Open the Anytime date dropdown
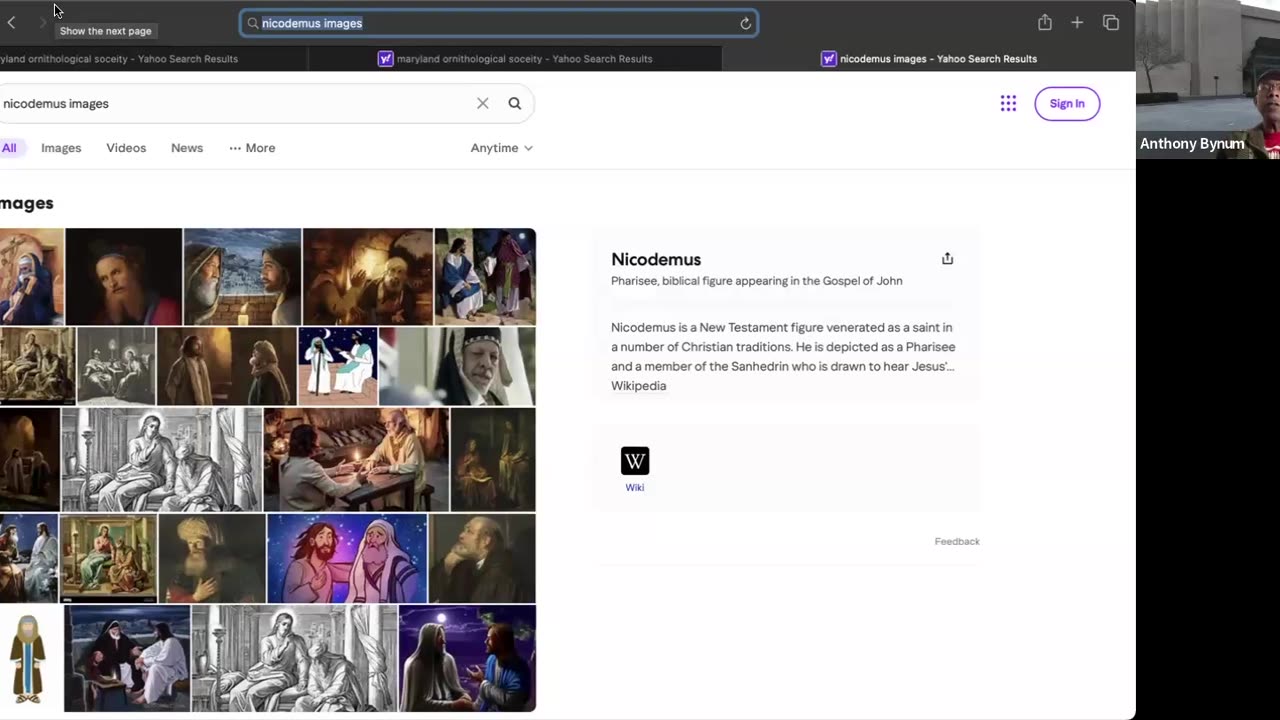 tap(501, 148)
